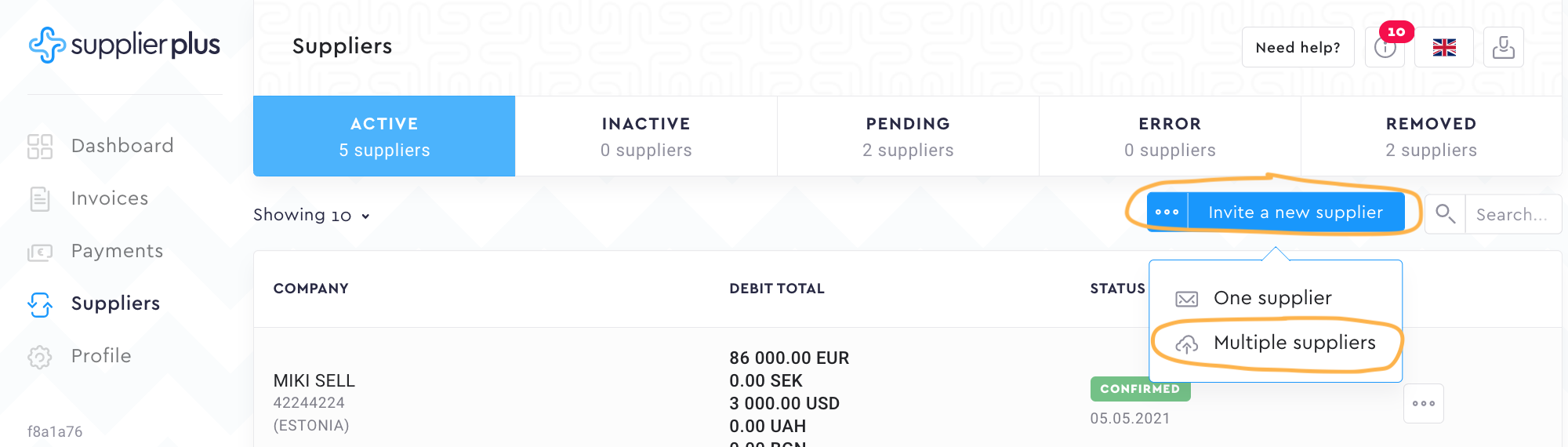Open the three-dot invite options button
Image resolution: width=1568 pixels, height=447 pixels.
click(1167, 213)
